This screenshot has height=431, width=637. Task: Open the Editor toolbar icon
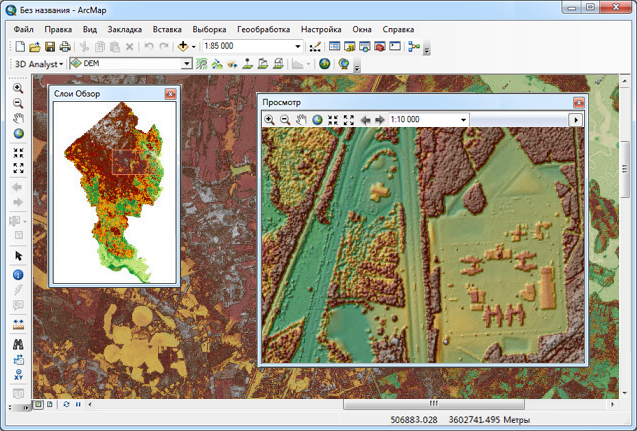click(x=315, y=47)
